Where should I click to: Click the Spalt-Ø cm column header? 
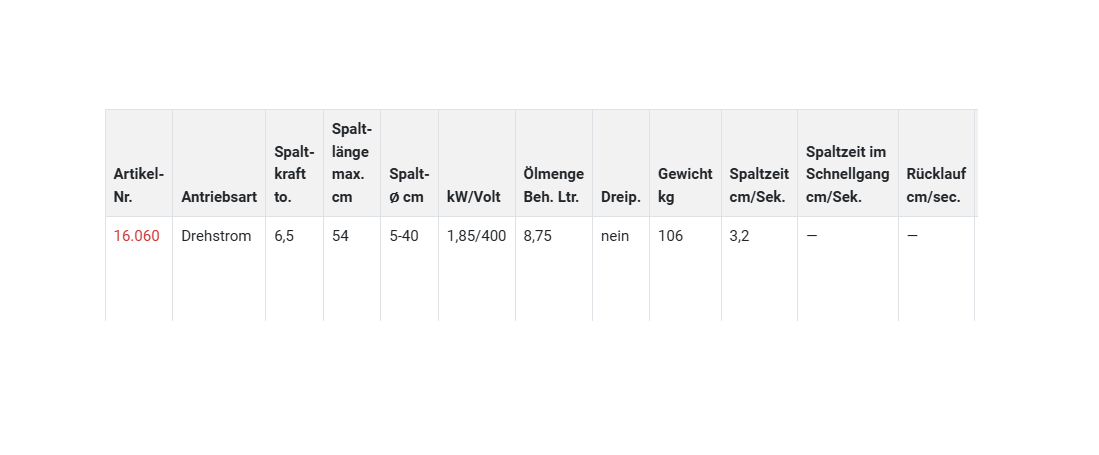point(409,186)
